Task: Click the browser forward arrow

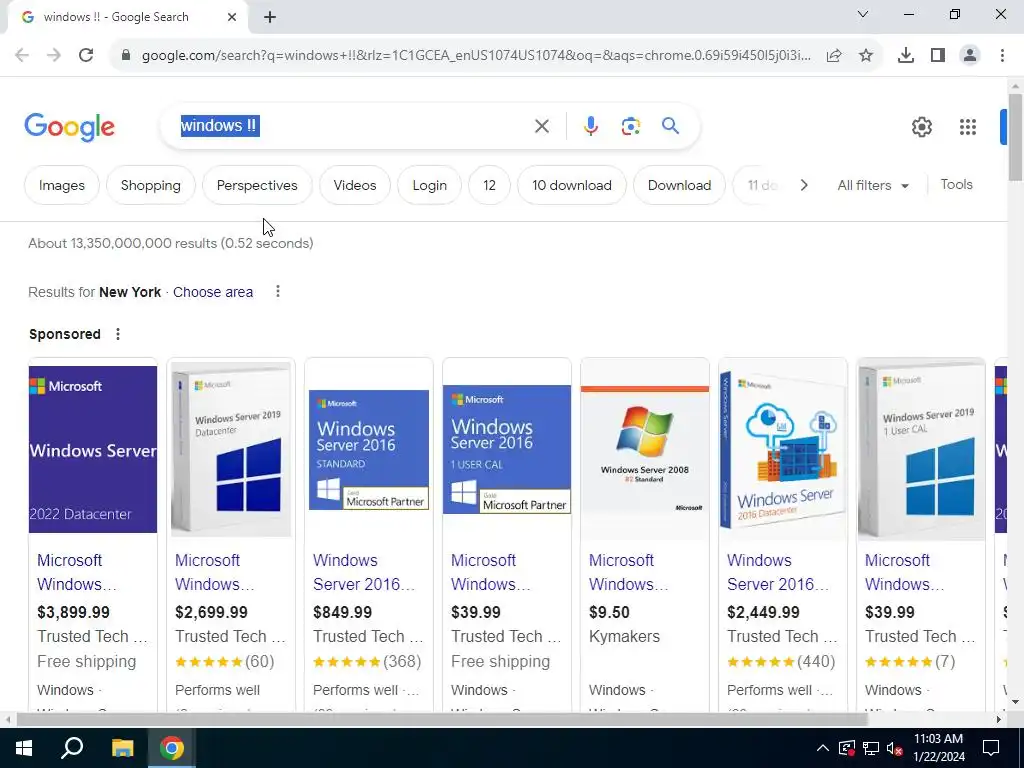Action: [54, 56]
